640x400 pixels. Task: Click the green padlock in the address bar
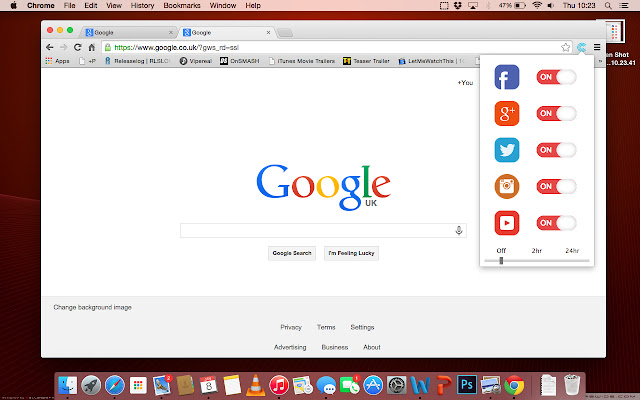tap(108, 47)
